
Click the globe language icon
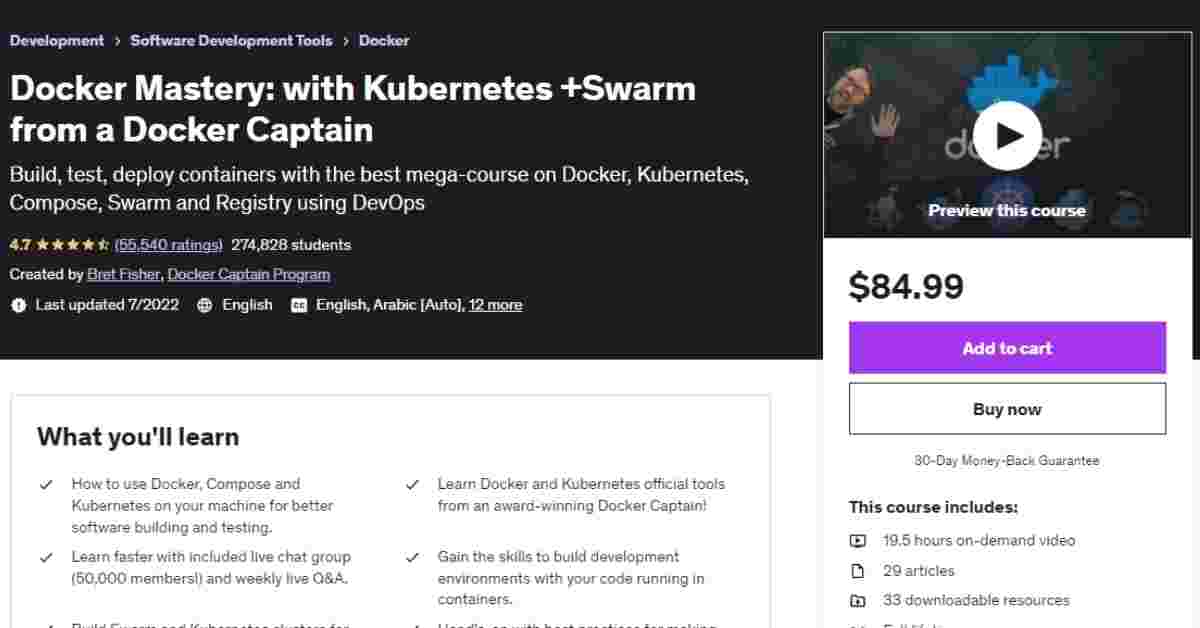click(x=205, y=305)
